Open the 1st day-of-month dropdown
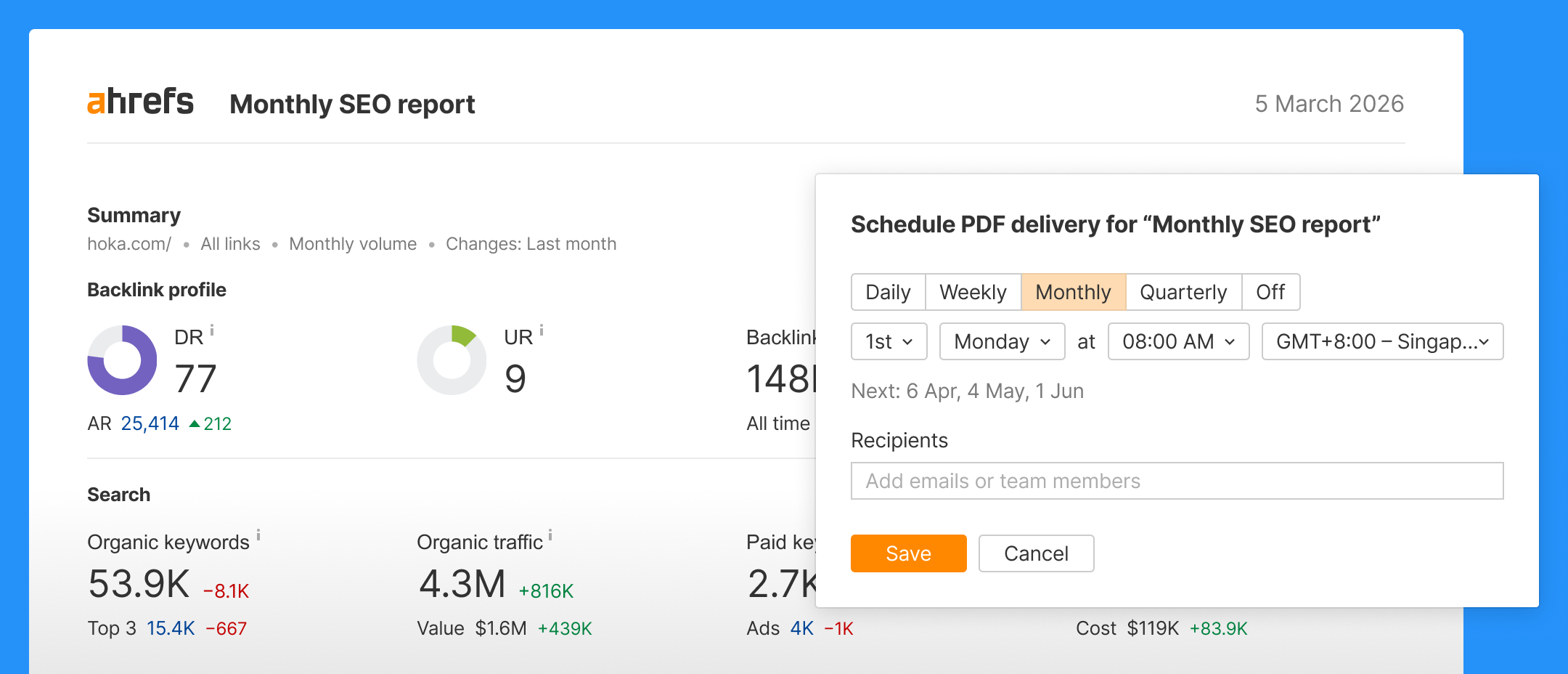Screen dimensions: 1568x674 (889, 341)
